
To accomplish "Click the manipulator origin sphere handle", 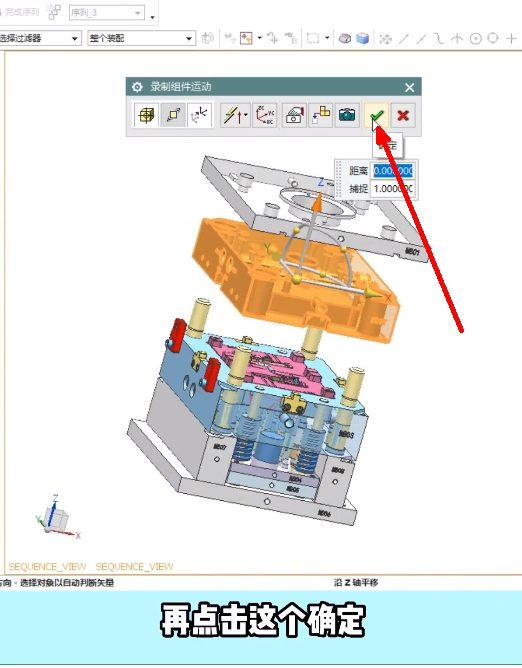I will pyautogui.click(x=297, y=279).
